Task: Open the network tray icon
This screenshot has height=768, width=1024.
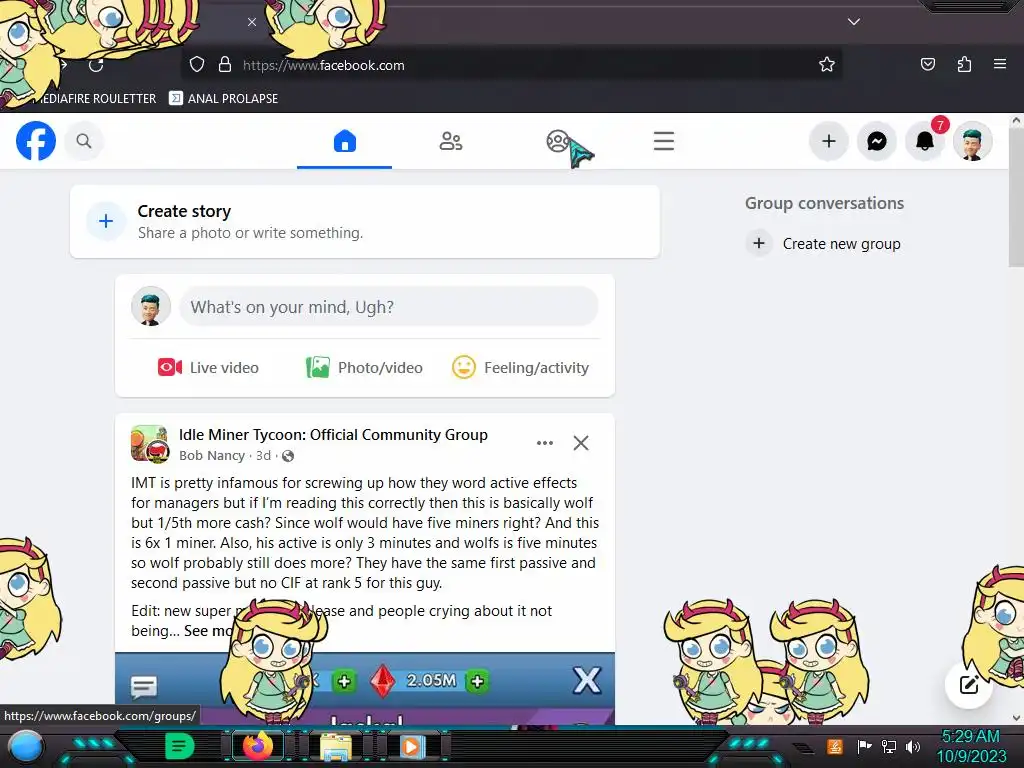Action: (889, 746)
